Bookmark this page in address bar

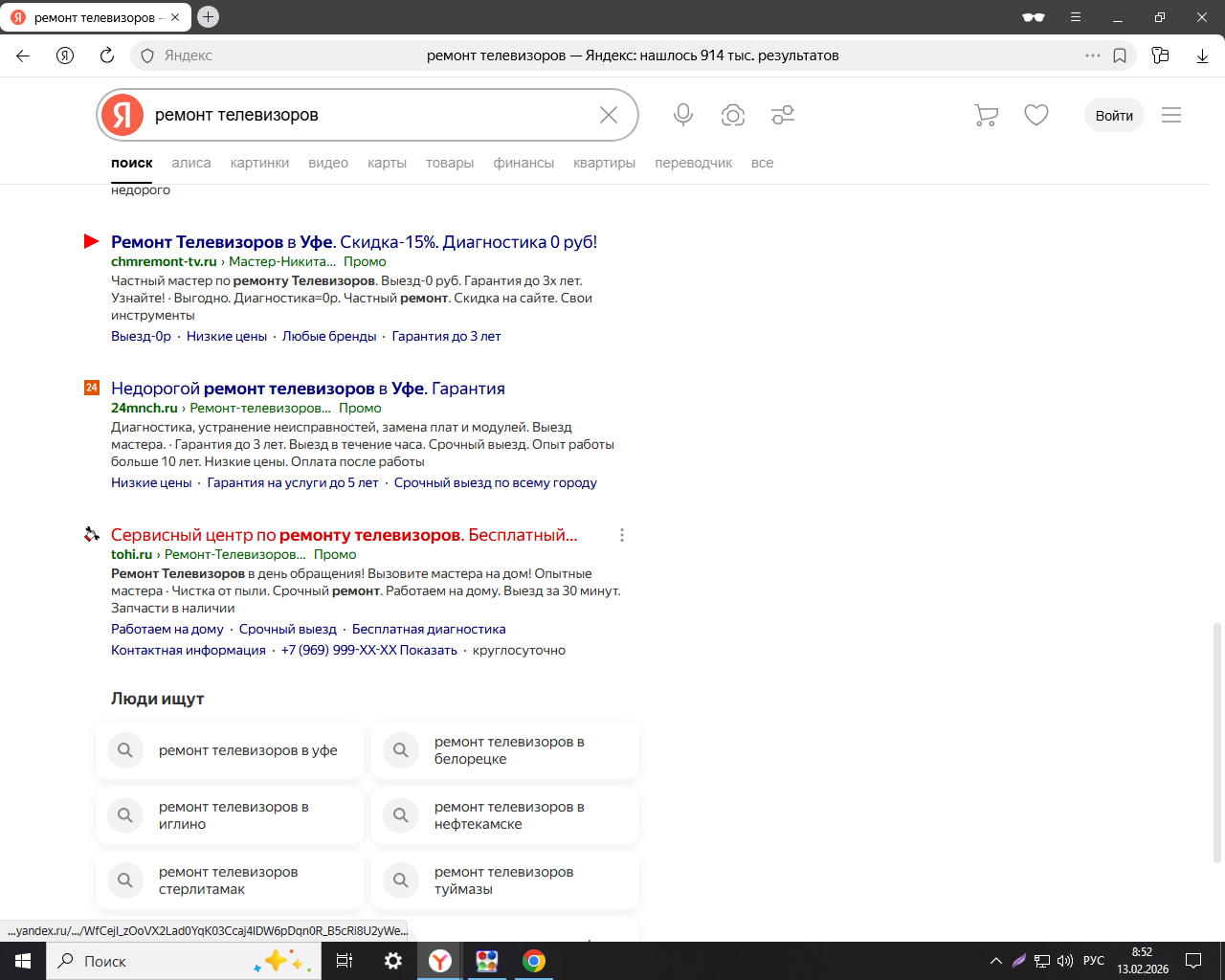pyautogui.click(x=1120, y=56)
